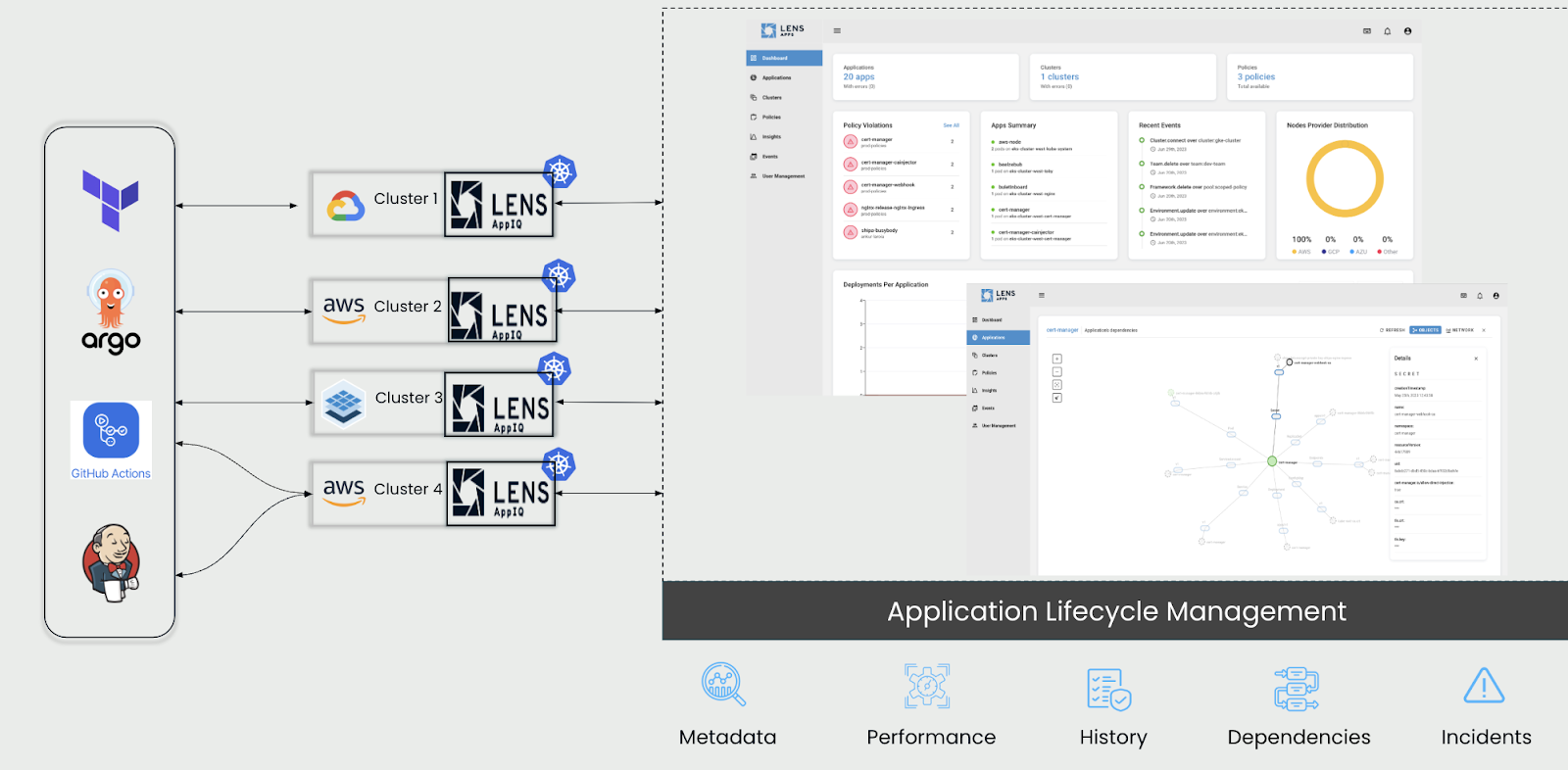This screenshot has width=1568, height=770.
Task: Click the Kubernetes badge above Cluster 3
Action: pyautogui.click(x=555, y=368)
